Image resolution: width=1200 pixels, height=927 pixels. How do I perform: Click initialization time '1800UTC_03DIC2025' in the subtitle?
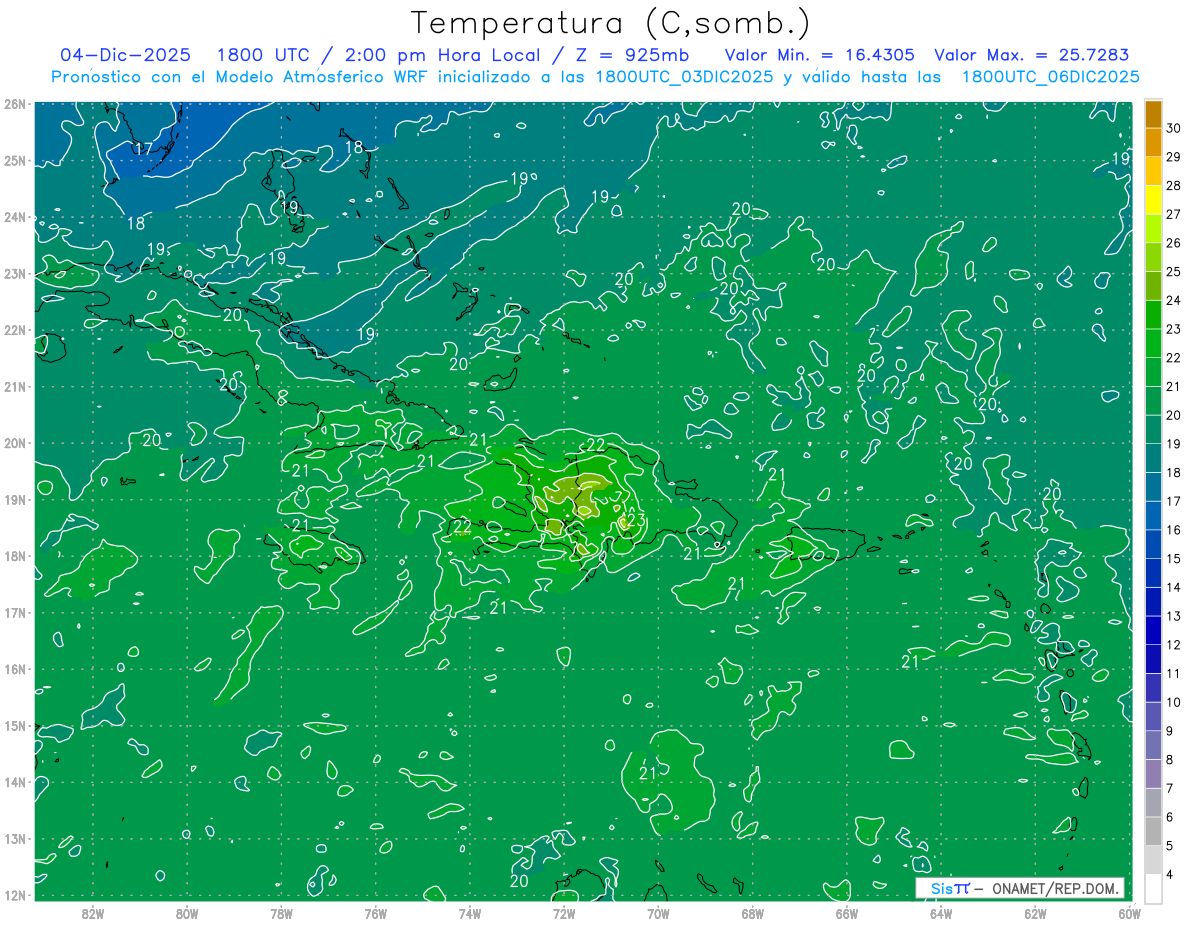(x=684, y=77)
